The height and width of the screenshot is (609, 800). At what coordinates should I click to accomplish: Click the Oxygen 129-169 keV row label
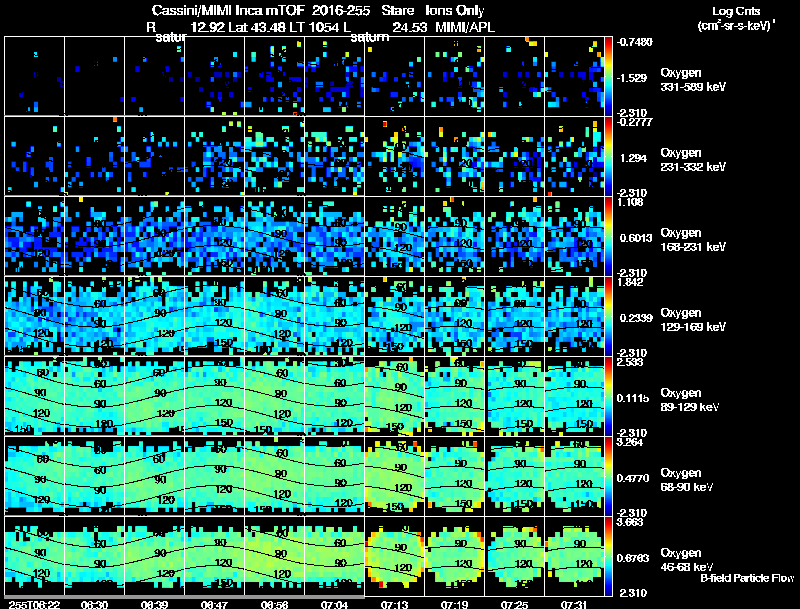(693, 320)
